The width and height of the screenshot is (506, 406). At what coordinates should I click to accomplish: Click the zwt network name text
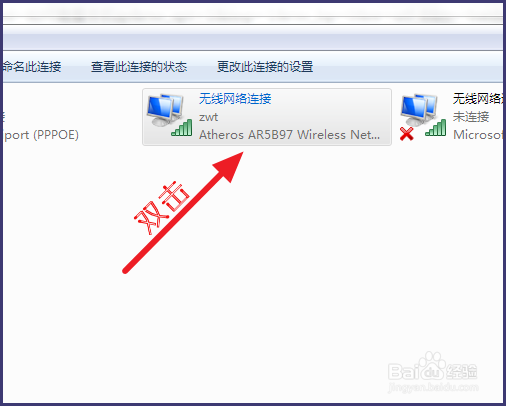[x=208, y=117]
